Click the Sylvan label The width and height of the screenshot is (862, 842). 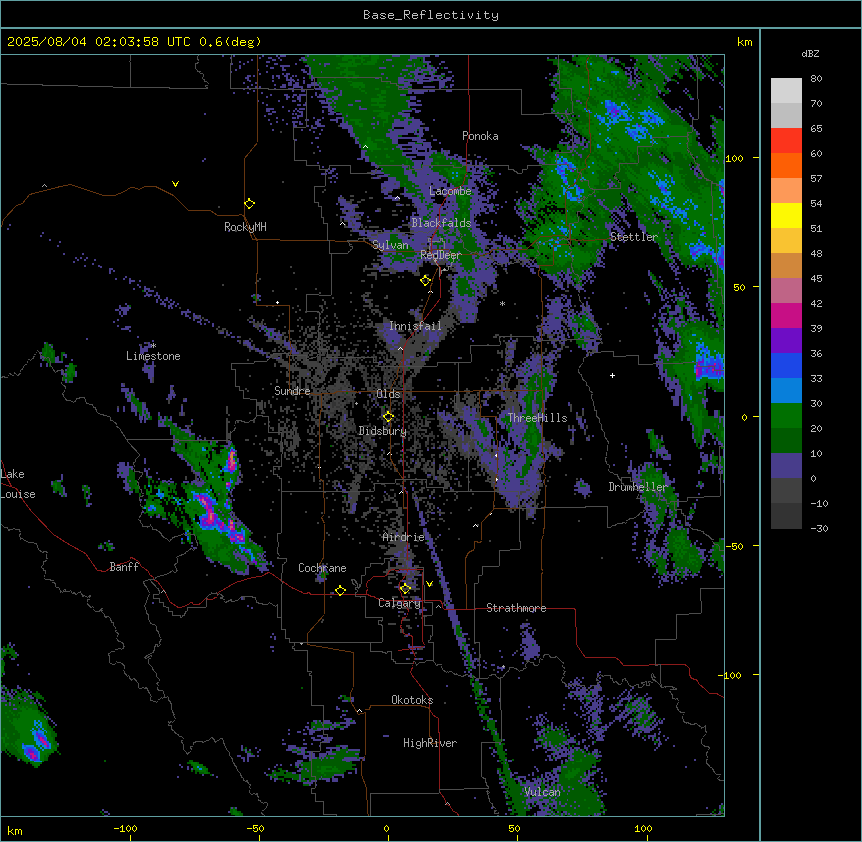click(390, 245)
